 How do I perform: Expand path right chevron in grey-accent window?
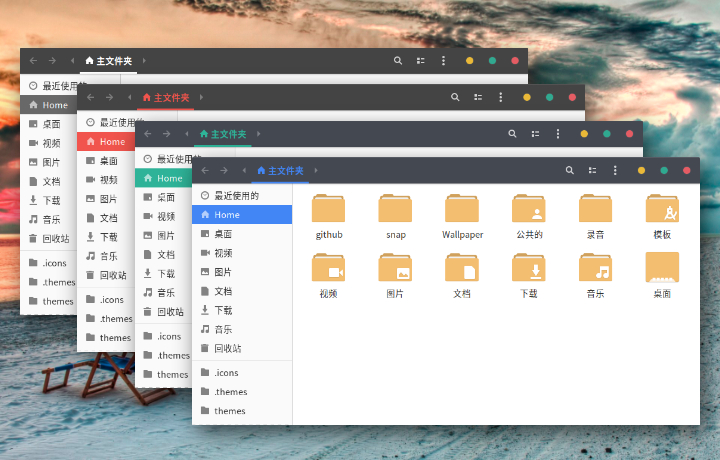[144, 61]
